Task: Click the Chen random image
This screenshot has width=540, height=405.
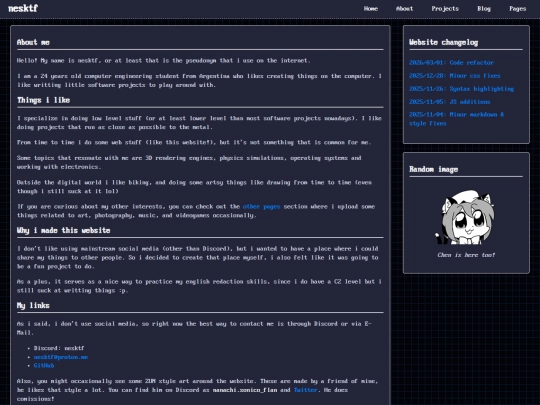Action: 466,217
